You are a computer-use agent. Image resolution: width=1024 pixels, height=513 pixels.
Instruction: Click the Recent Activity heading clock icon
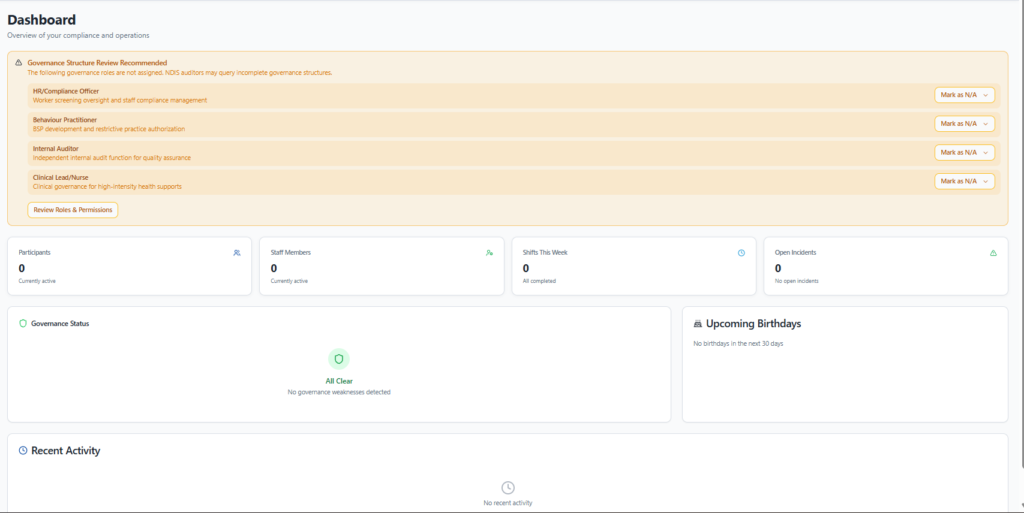point(23,451)
